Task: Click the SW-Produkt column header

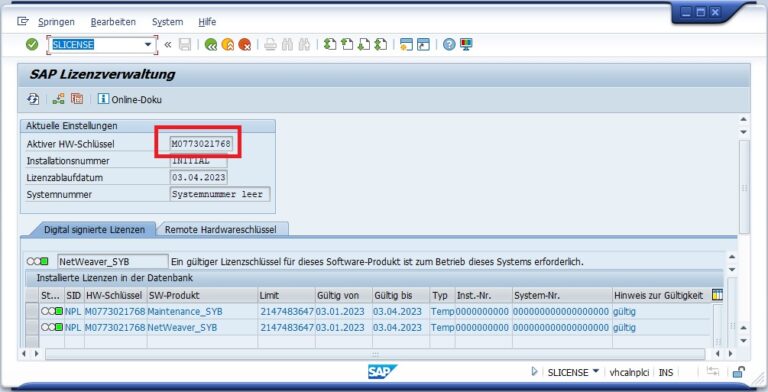Action: tap(202, 295)
